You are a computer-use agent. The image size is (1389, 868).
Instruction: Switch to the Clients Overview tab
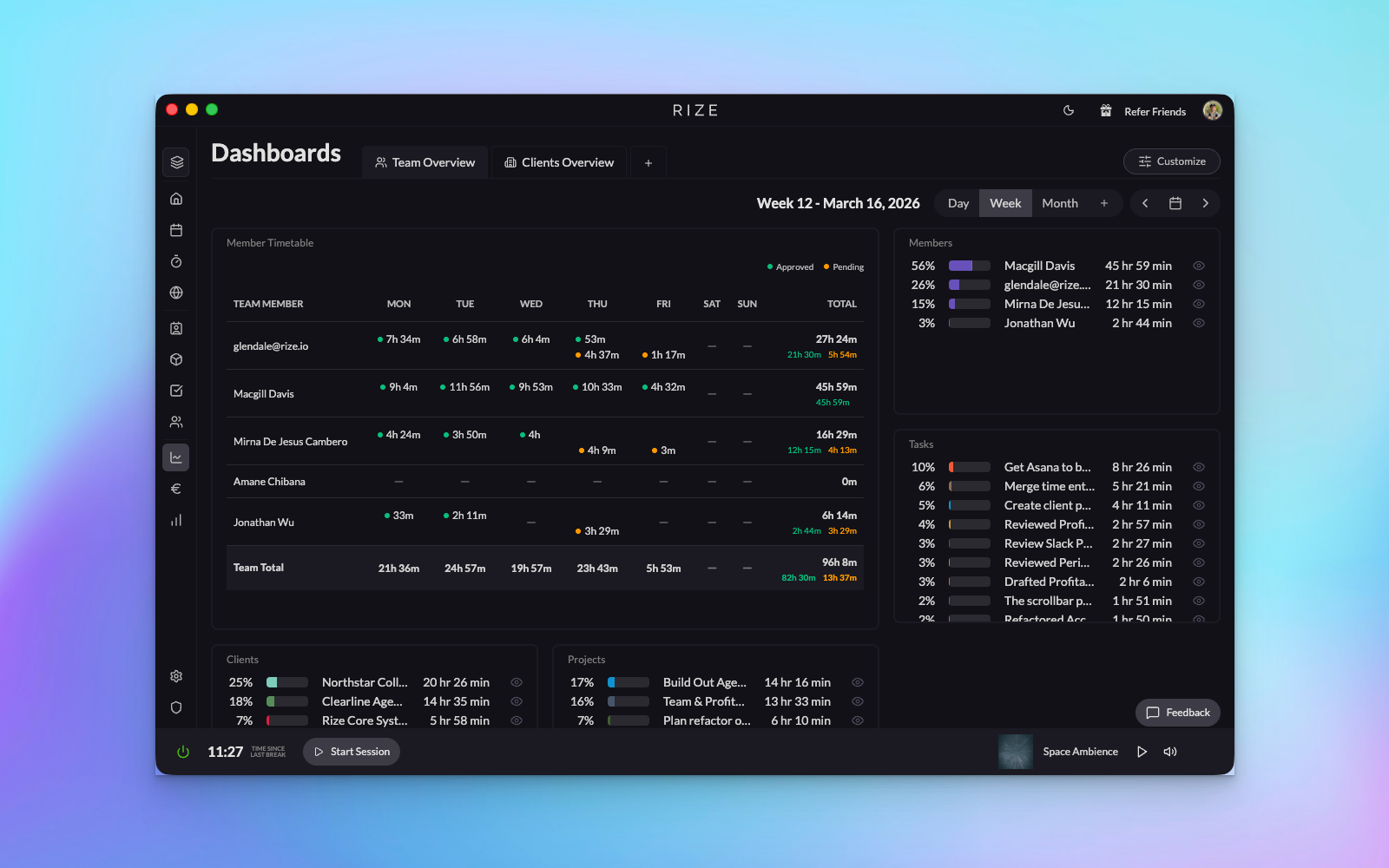click(x=558, y=161)
